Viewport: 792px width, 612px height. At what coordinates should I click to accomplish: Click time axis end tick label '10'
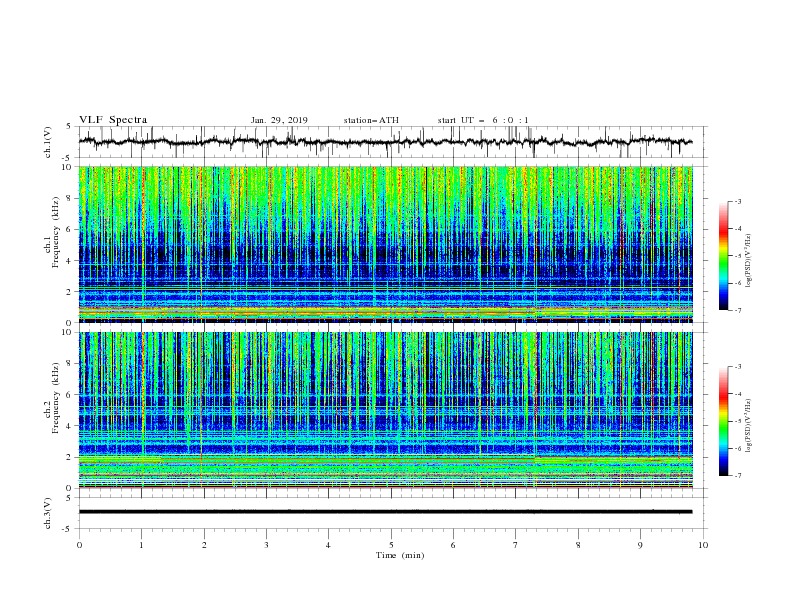(703, 545)
